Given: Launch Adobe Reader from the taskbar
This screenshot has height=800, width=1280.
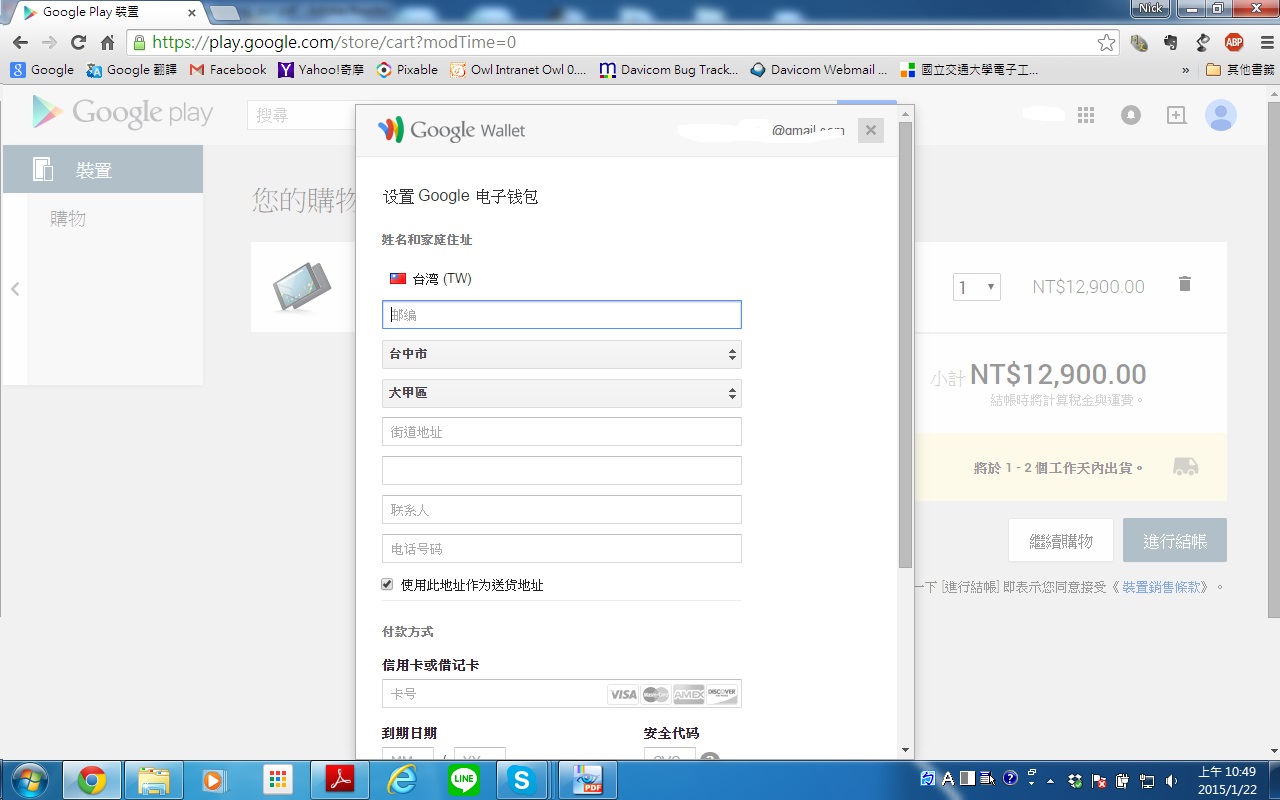Looking at the screenshot, I should pyautogui.click(x=339, y=780).
